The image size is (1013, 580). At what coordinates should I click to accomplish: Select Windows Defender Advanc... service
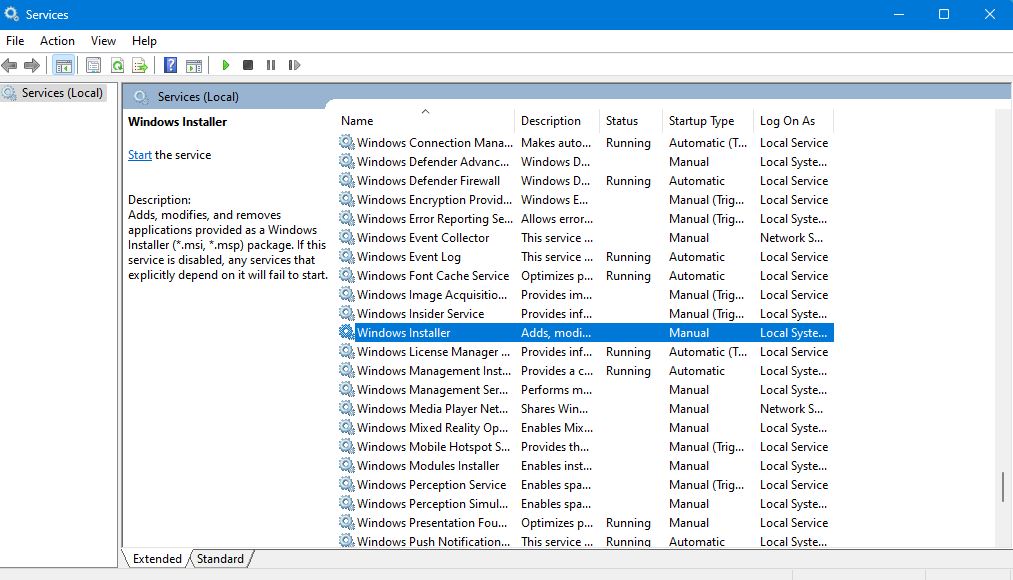(x=433, y=162)
